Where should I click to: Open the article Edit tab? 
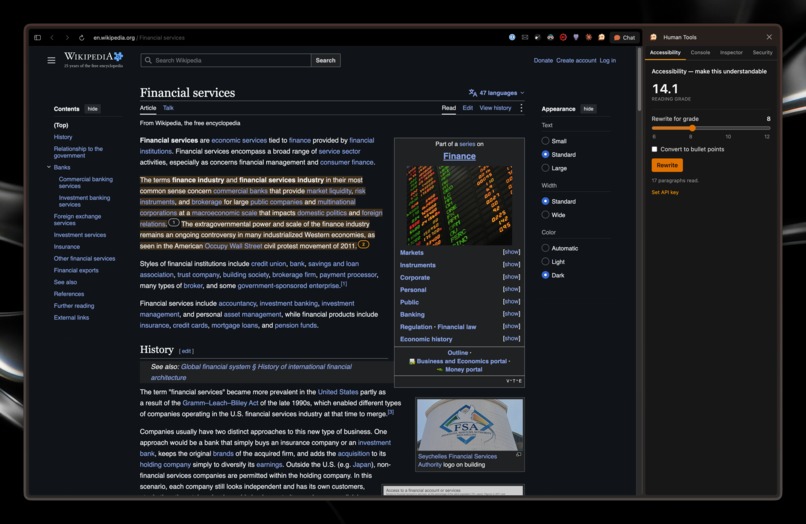[x=467, y=108]
